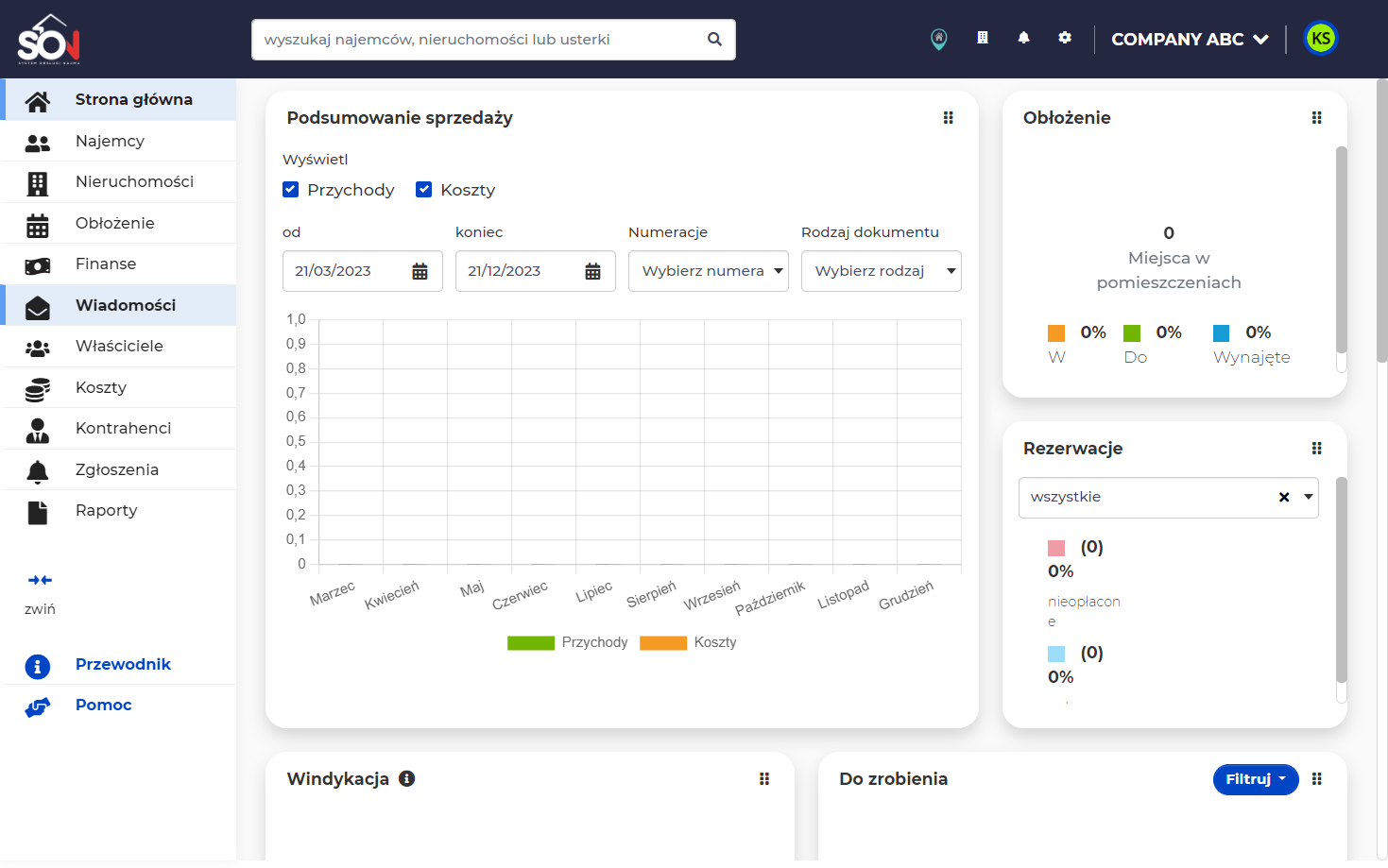Image resolution: width=1388 pixels, height=868 pixels.
Task: Open the Finanse menu item
Action: [x=120, y=264]
